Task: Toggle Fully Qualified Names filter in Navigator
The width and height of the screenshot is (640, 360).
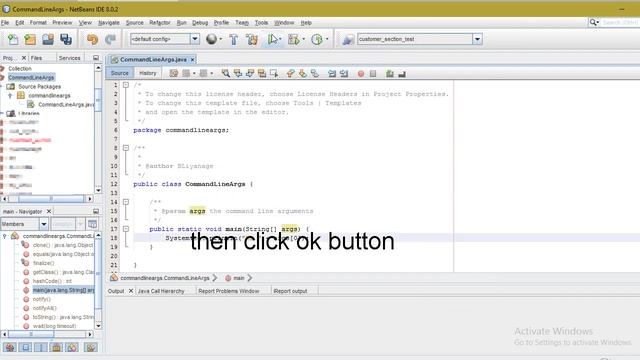Action: point(91,347)
